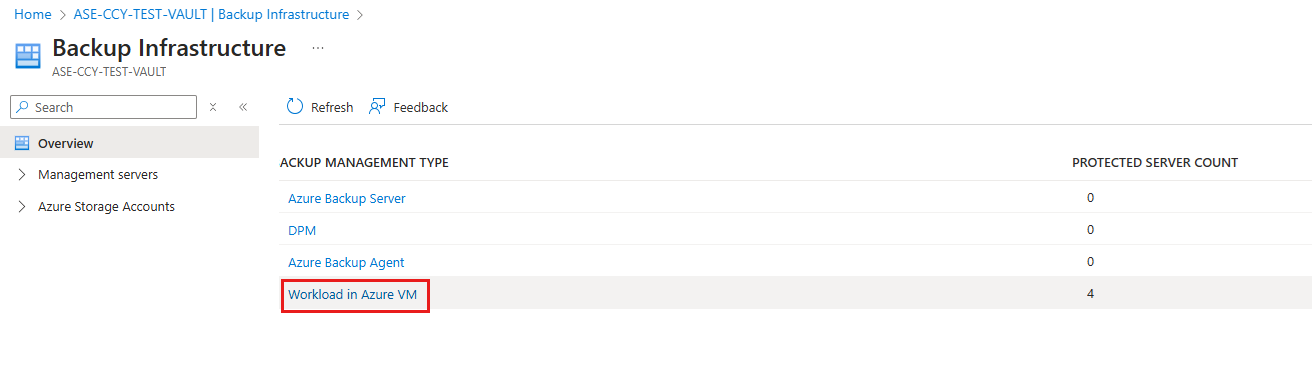Expand the Management servers tree node
The height and width of the screenshot is (389, 1312).
tap(22, 175)
